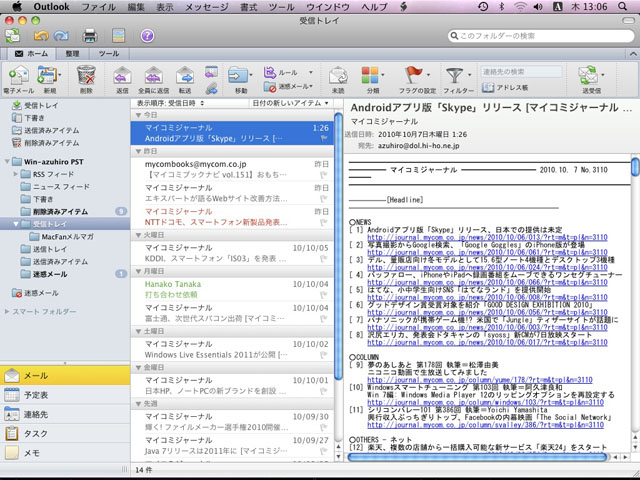Click reading pane horizontal scrollbar

477,457
